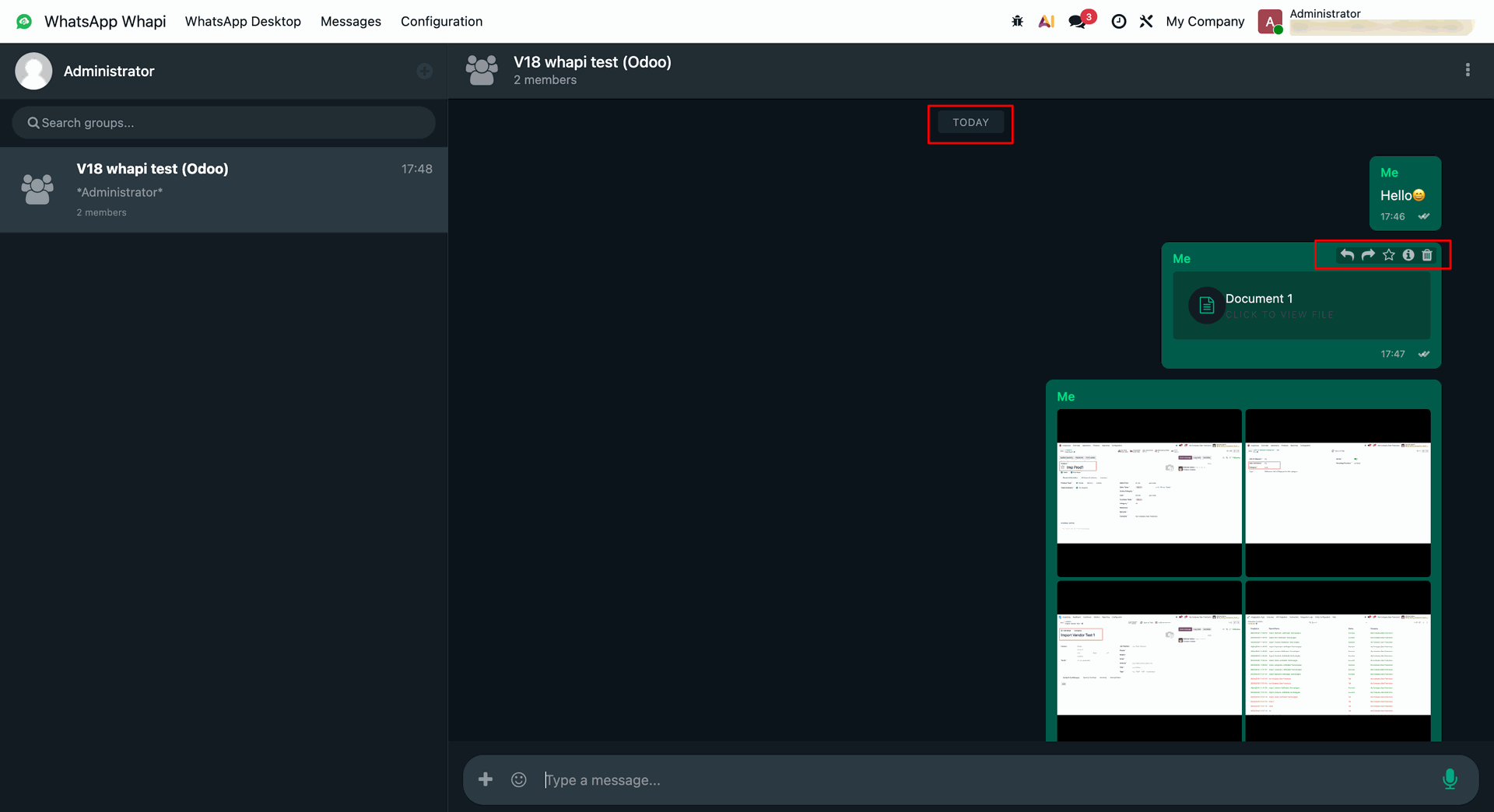Open the WhatsApp Desktop menu
This screenshot has height=812, width=1494.
[243, 22]
